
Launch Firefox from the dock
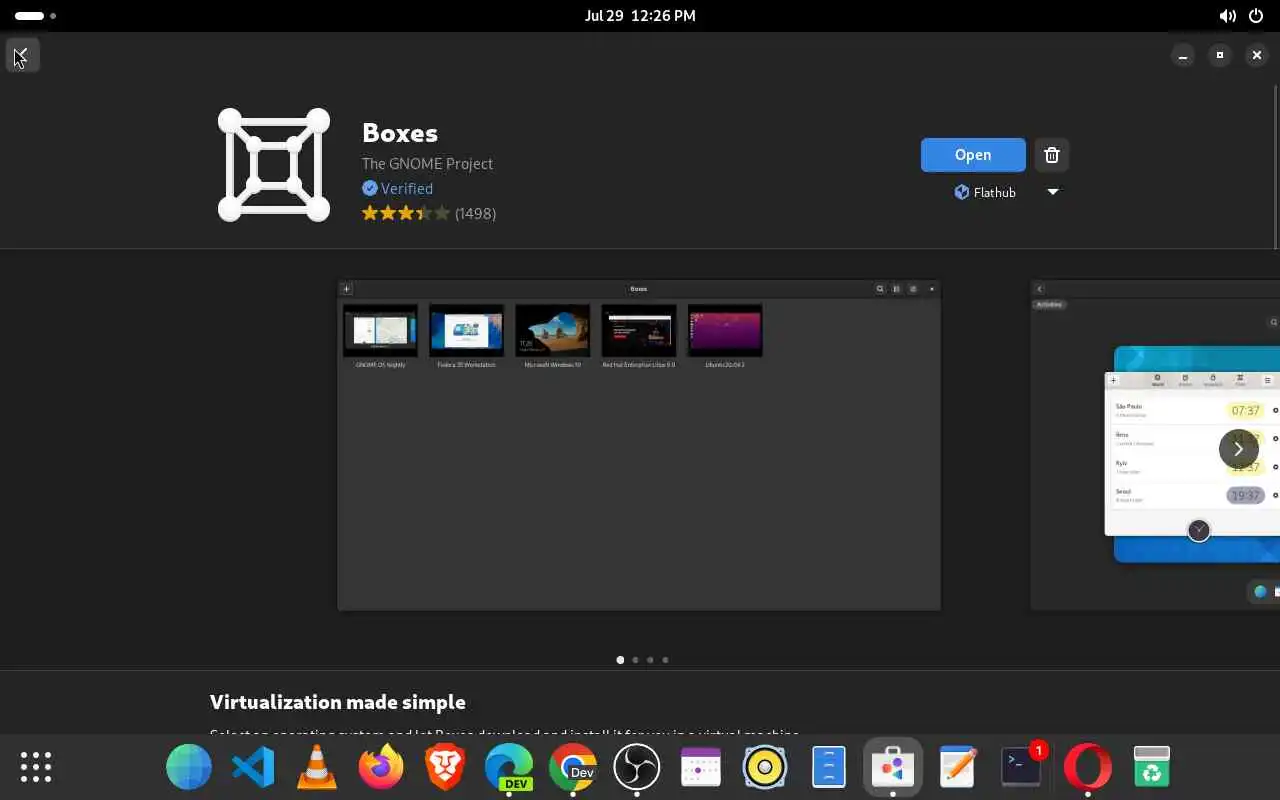tap(381, 768)
